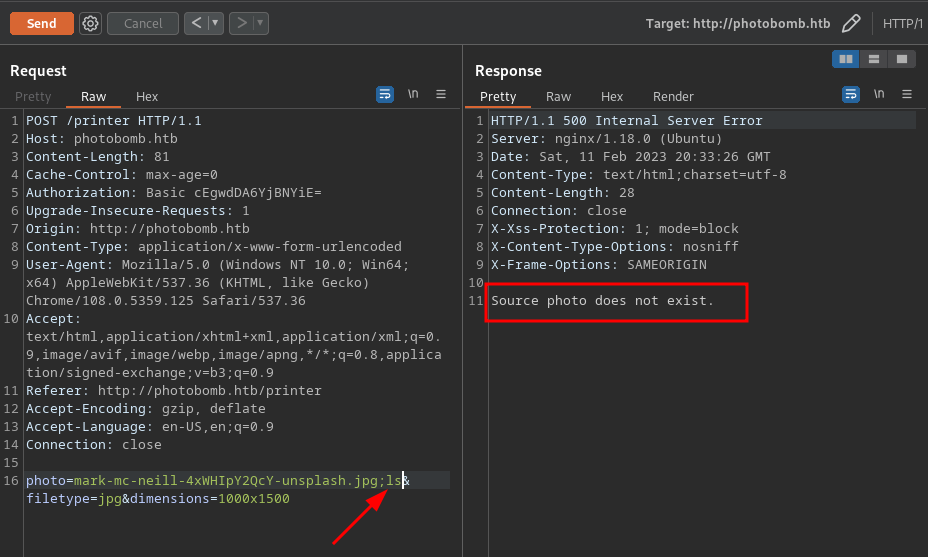
Task: Click the HTTP/1 protocol indicator
Action: (902, 23)
